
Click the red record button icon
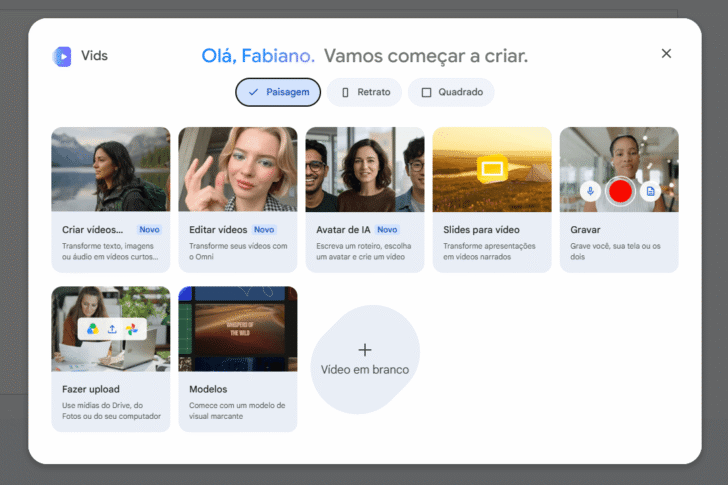620,191
